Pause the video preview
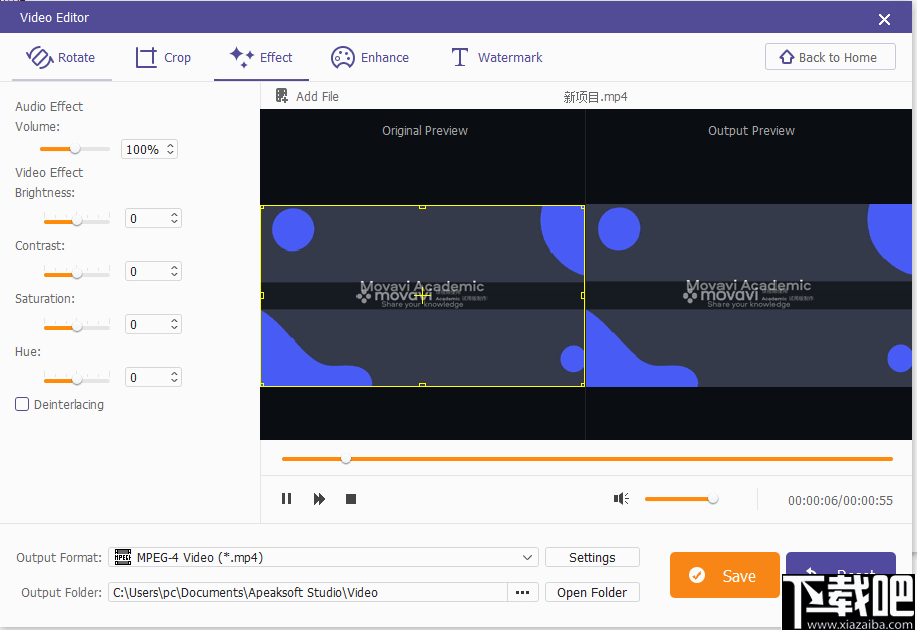This screenshot has height=630, width=917. [286, 498]
